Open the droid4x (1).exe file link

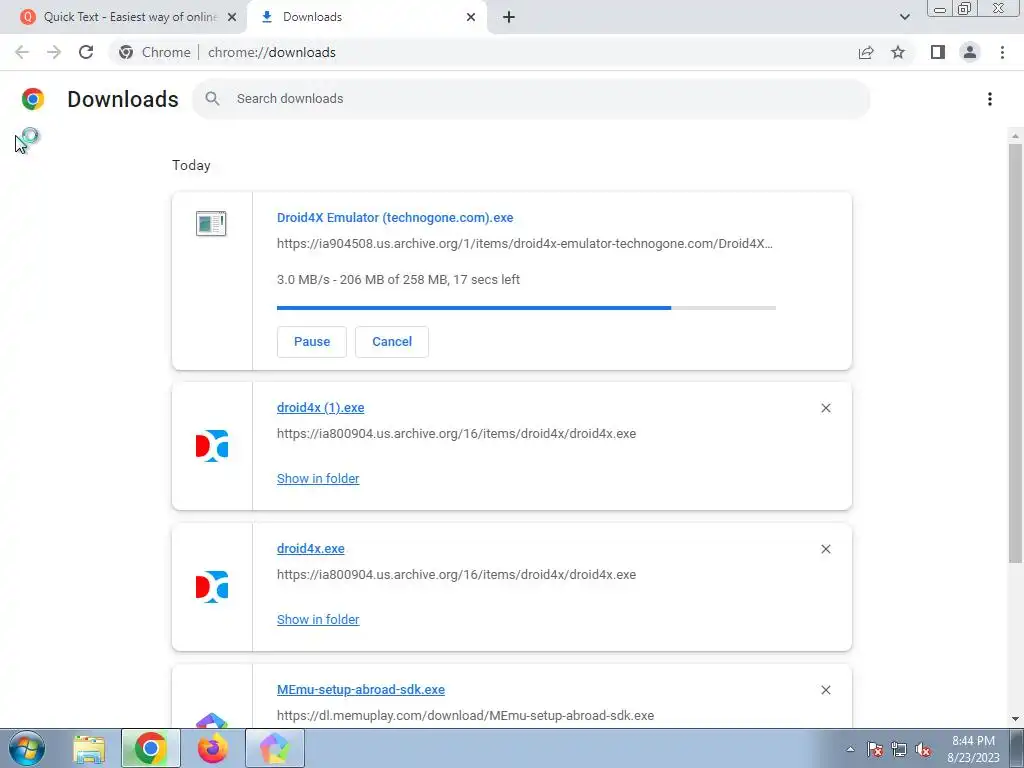(321, 408)
